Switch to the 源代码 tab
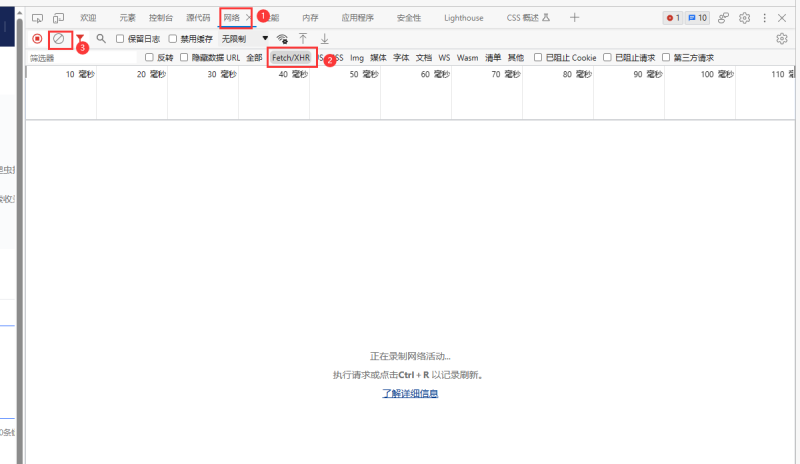The height and width of the screenshot is (464, 800). [198, 18]
